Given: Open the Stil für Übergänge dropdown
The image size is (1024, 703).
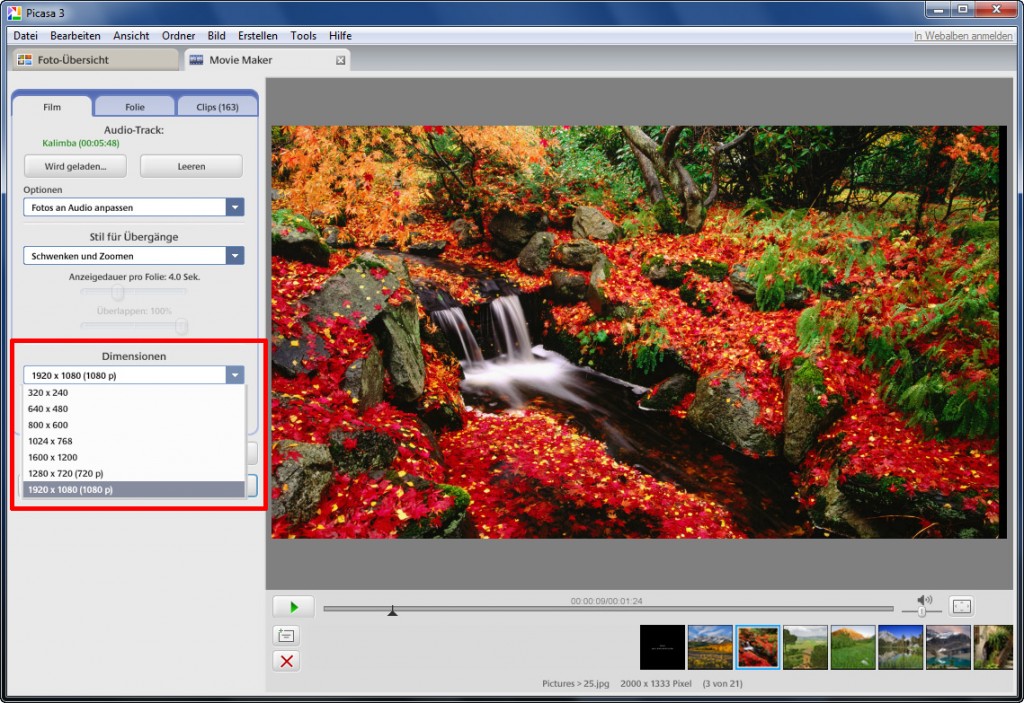Looking at the screenshot, I should point(234,256).
